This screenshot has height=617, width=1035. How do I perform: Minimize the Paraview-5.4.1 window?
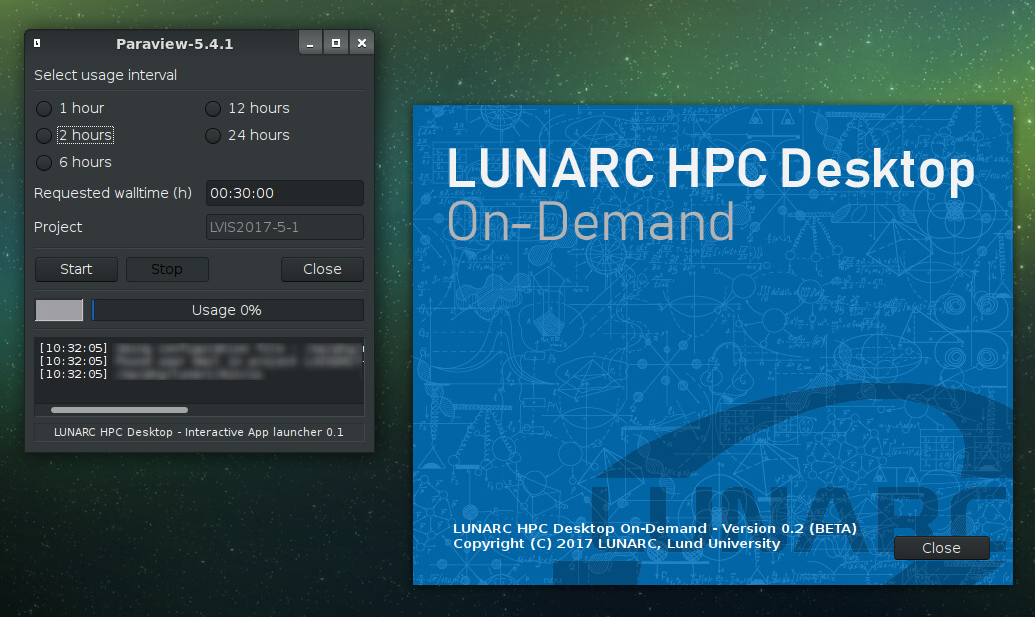click(x=310, y=44)
